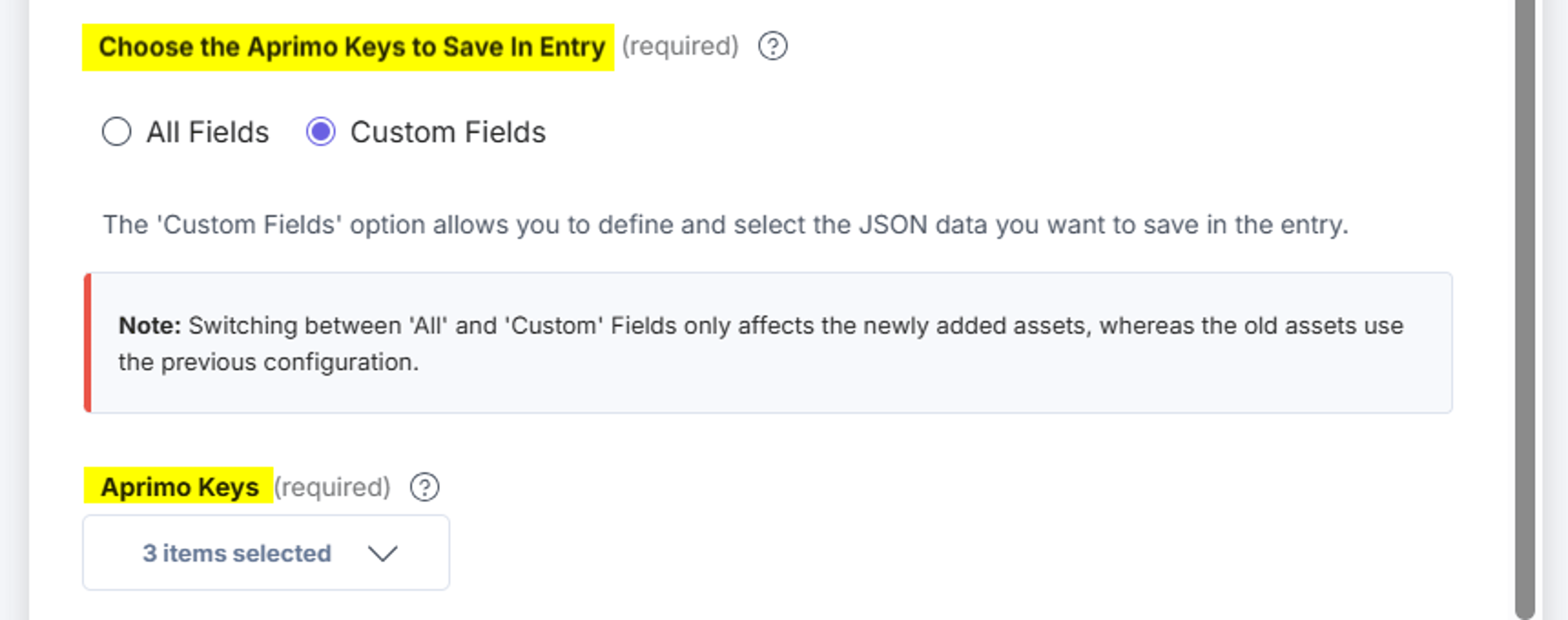Screen dimensions: 1568x620
Task: Click the highlighted 'Aprimo Keys' label
Action: tap(180, 487)
